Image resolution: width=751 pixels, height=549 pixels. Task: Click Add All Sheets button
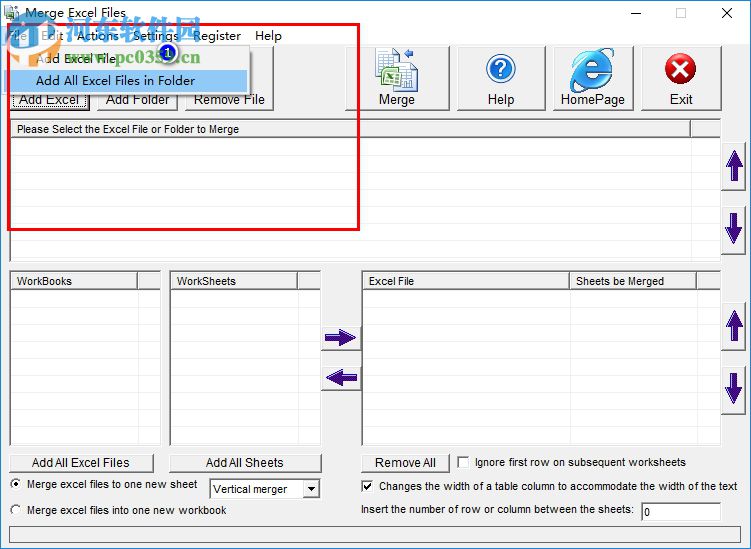(245, 463)
